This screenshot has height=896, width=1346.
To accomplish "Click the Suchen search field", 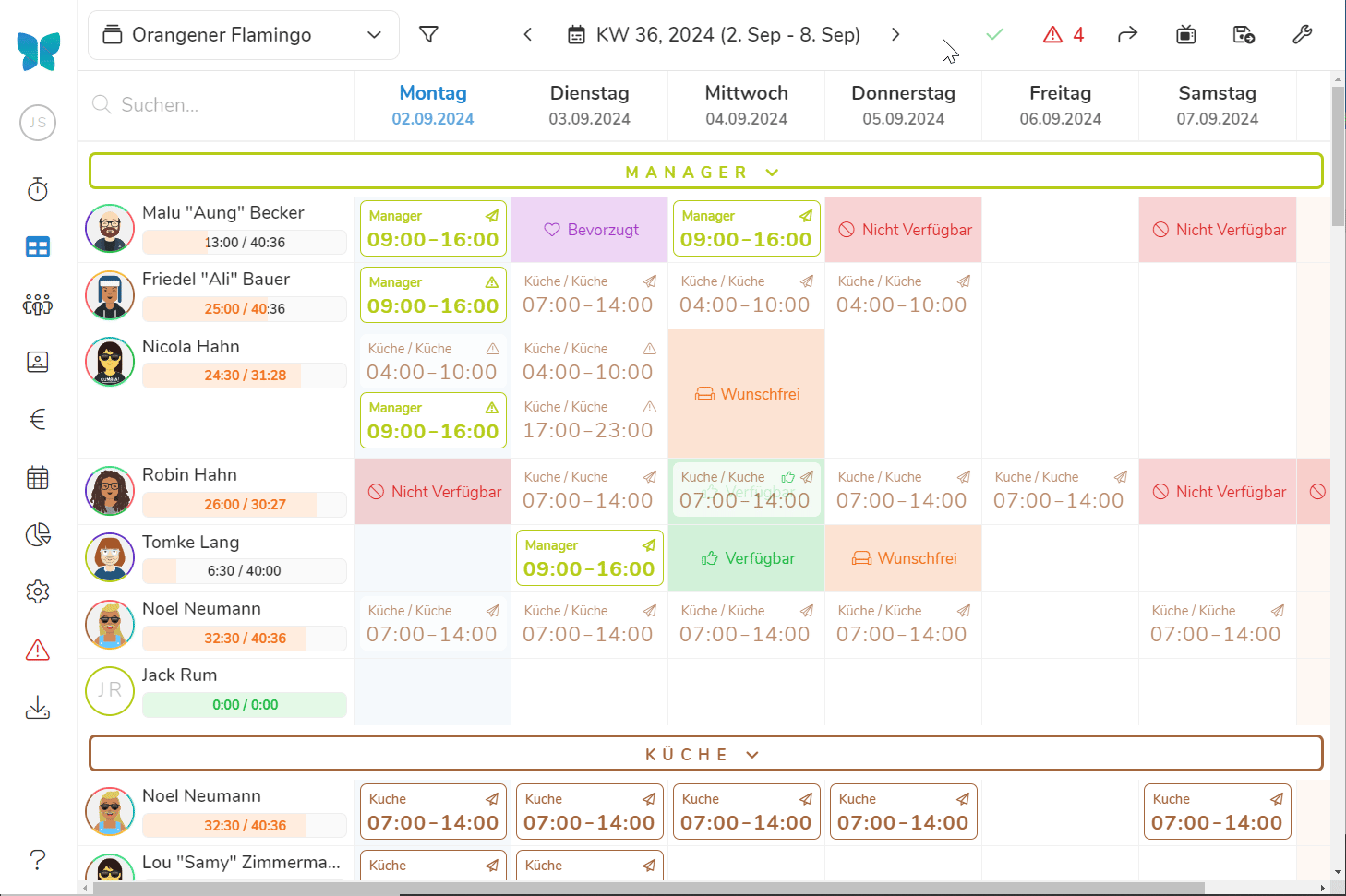I will click(x=222, y=105).
